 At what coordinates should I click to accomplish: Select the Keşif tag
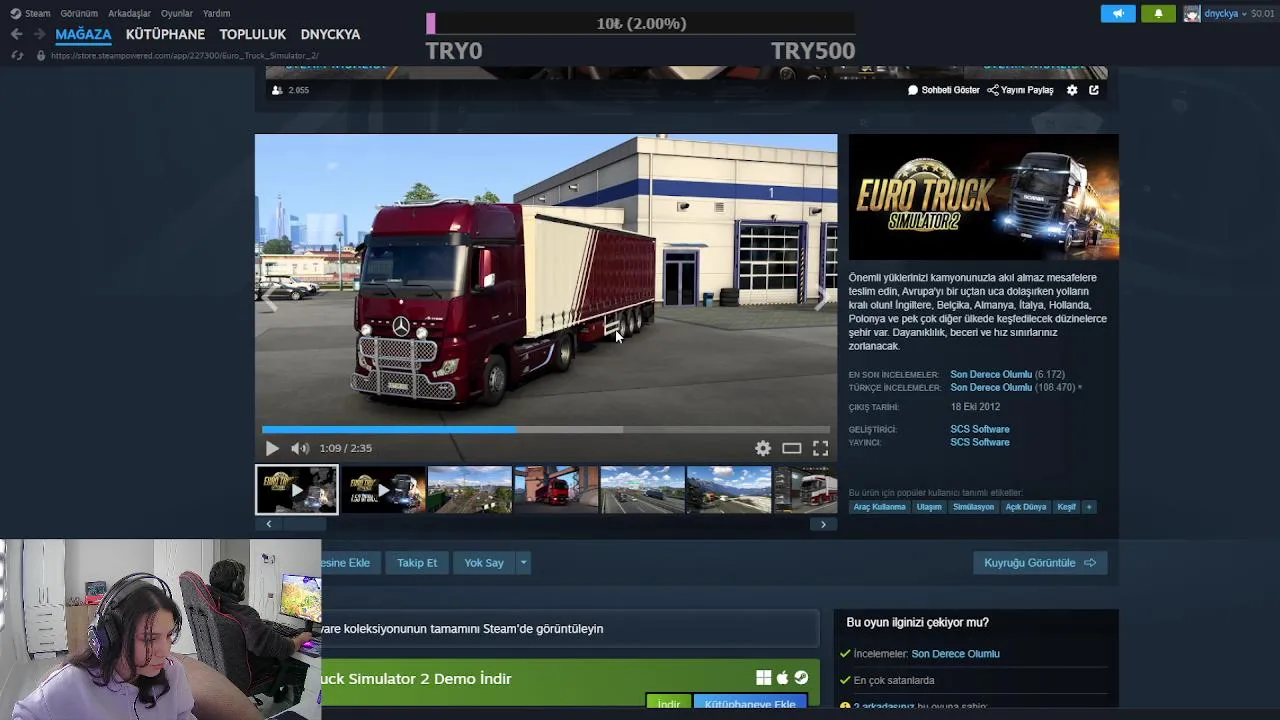[x=1067, y=507]
